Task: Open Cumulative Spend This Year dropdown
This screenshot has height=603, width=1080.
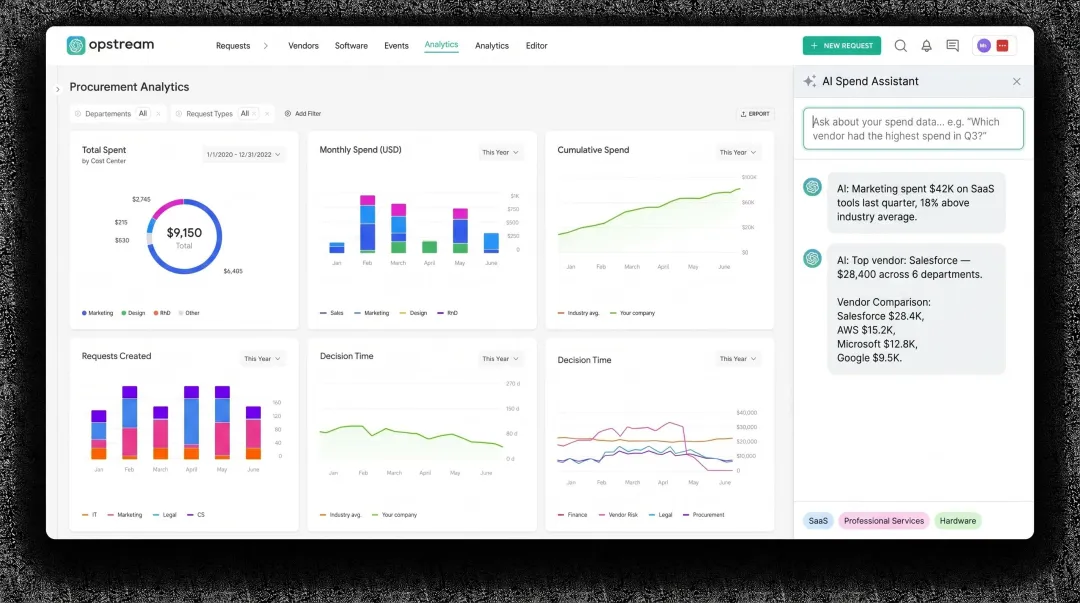Action: [x=738, y=152]
